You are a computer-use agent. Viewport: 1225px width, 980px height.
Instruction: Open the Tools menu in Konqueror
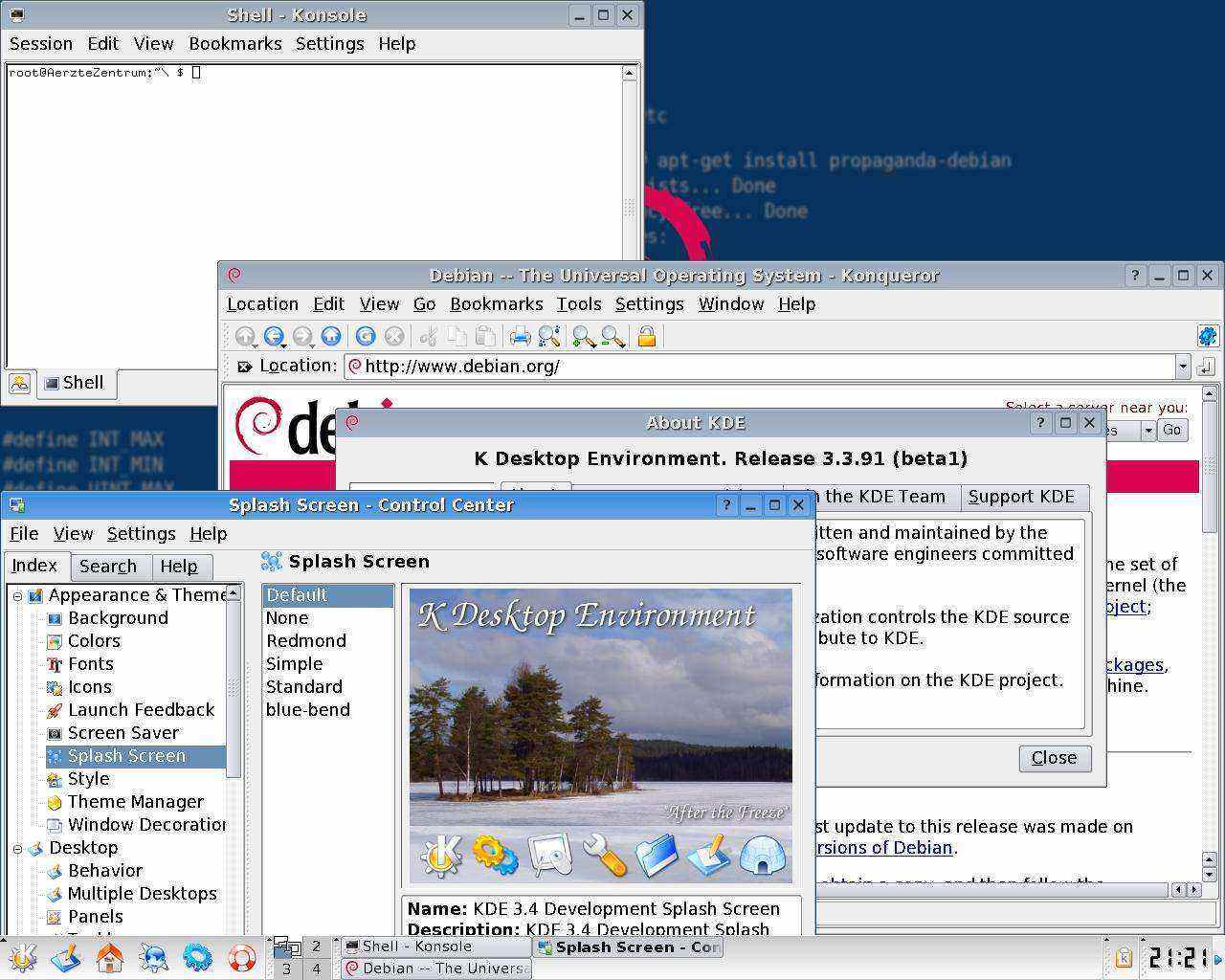click(x=579, y=304)
